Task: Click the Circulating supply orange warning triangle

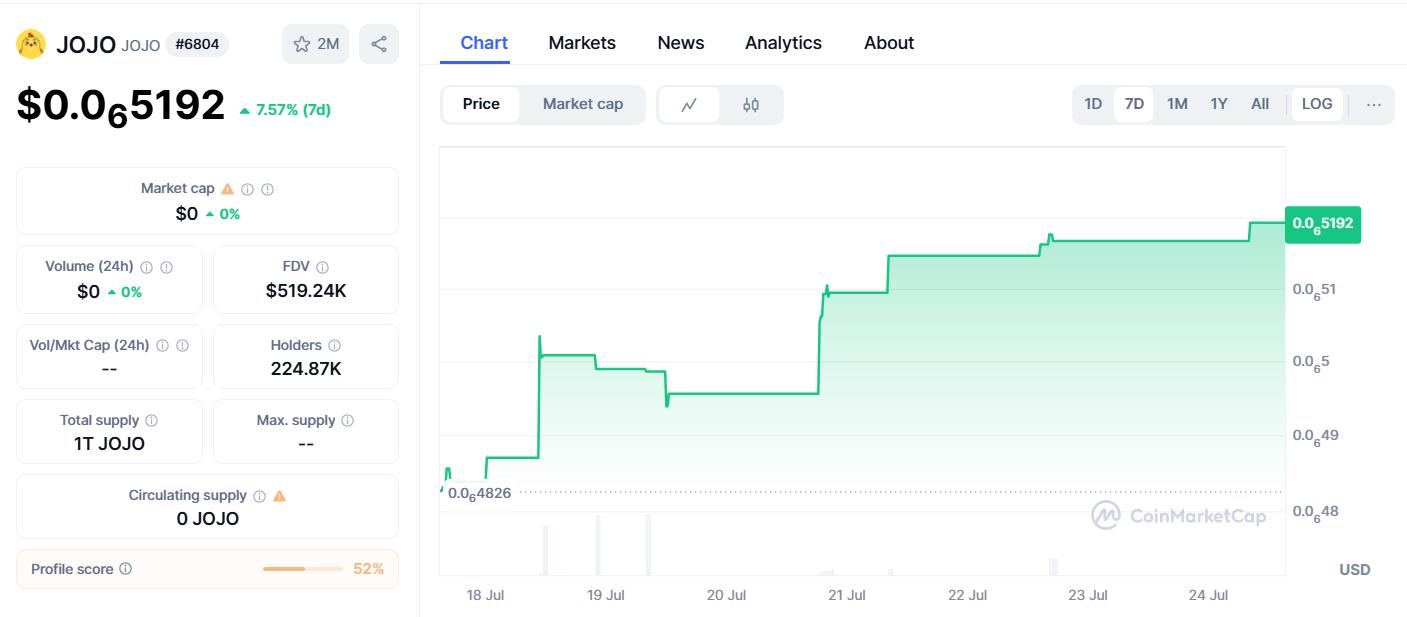Action: pos(280,496)
